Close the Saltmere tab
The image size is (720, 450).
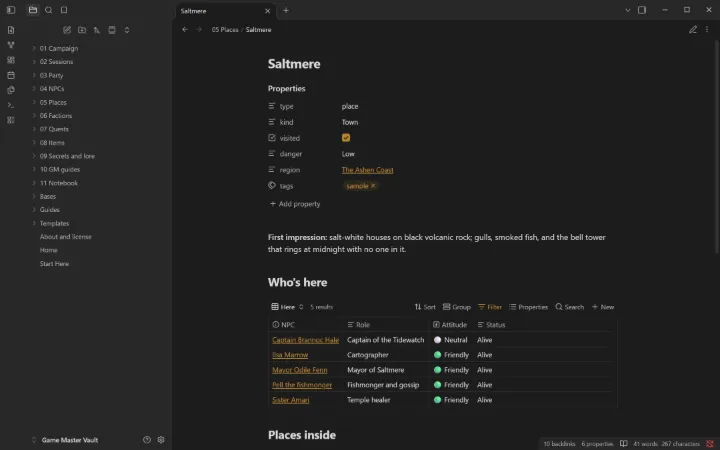[267, 11]
